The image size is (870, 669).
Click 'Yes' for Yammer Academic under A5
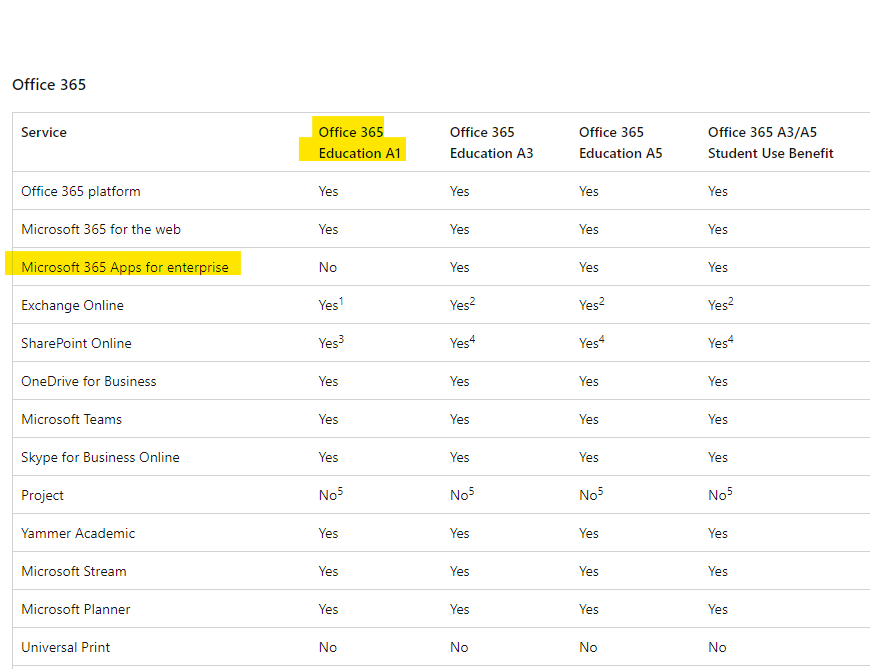pos(589,533)
